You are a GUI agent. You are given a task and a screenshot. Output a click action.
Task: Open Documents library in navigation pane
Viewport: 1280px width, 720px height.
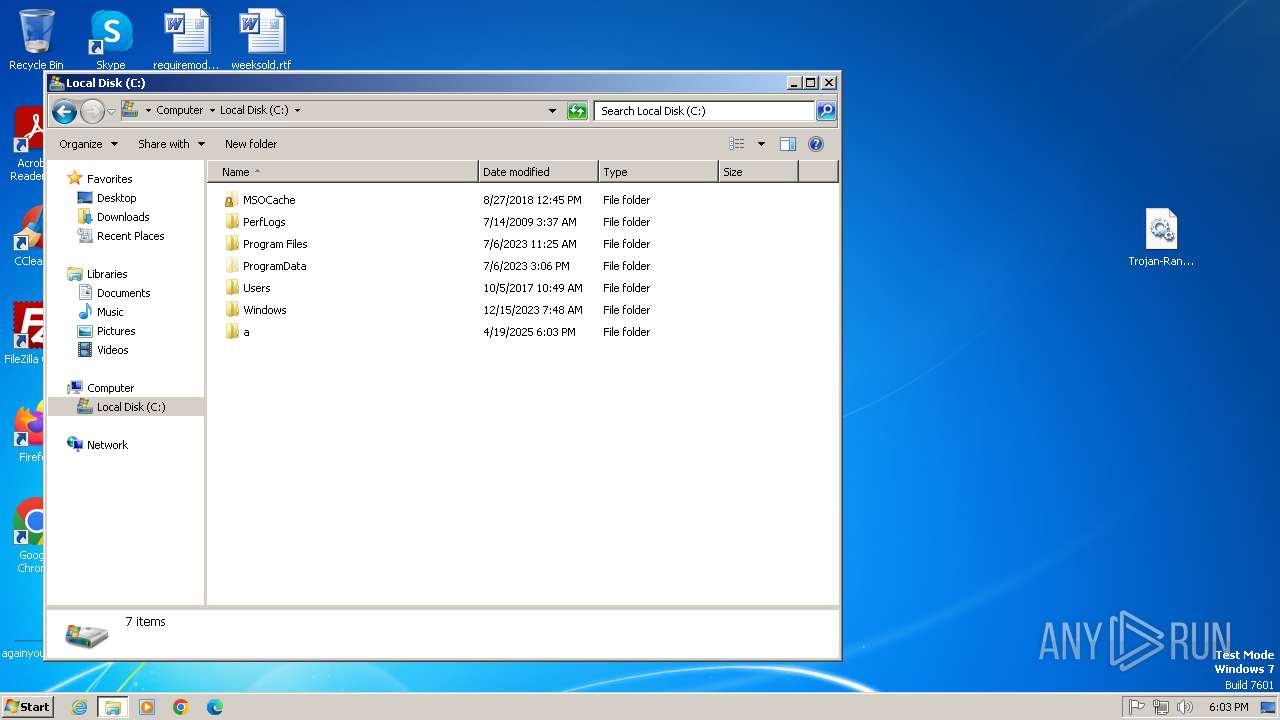point(114,293)
